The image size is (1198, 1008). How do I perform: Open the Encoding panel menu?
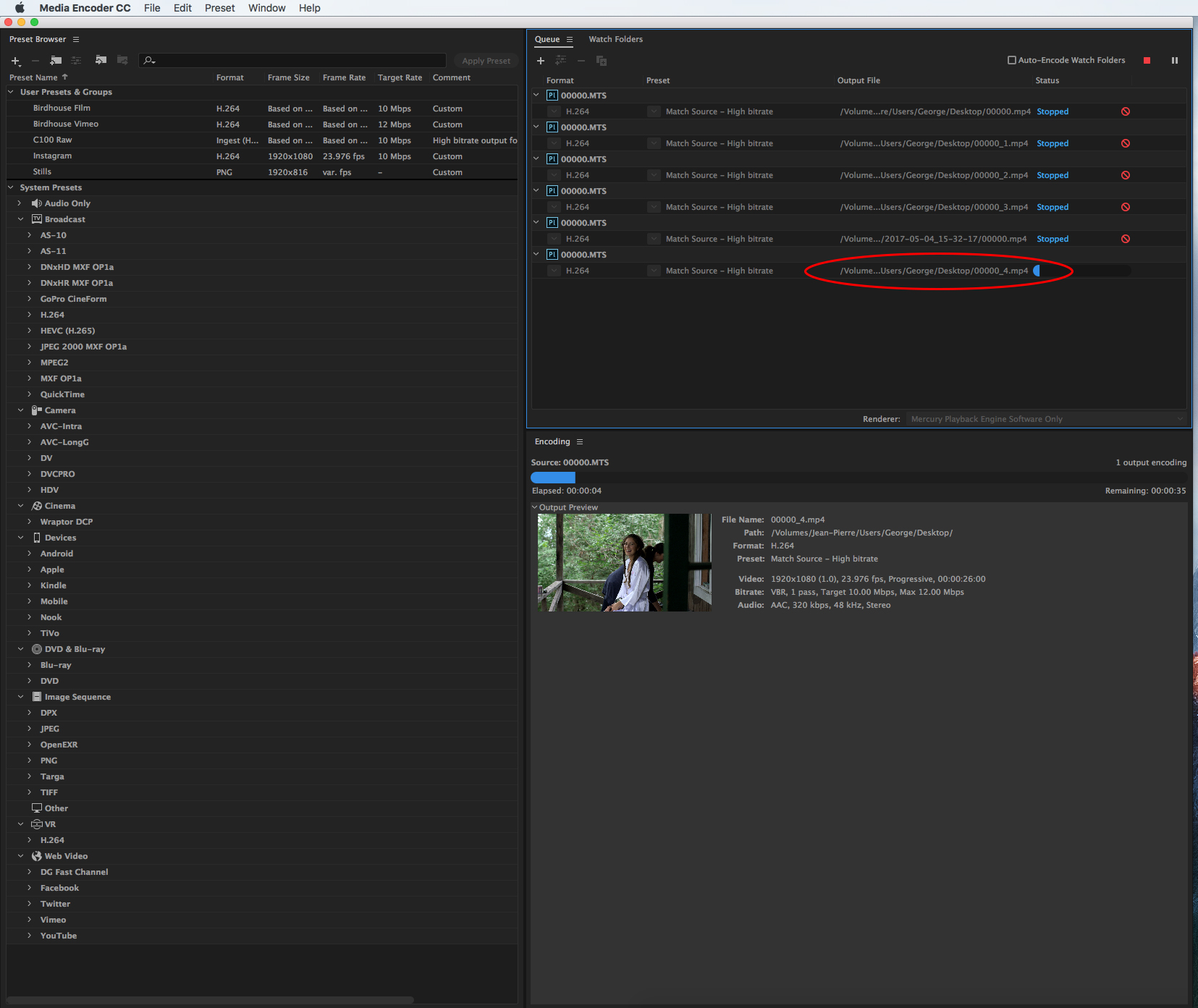[580, 441]
